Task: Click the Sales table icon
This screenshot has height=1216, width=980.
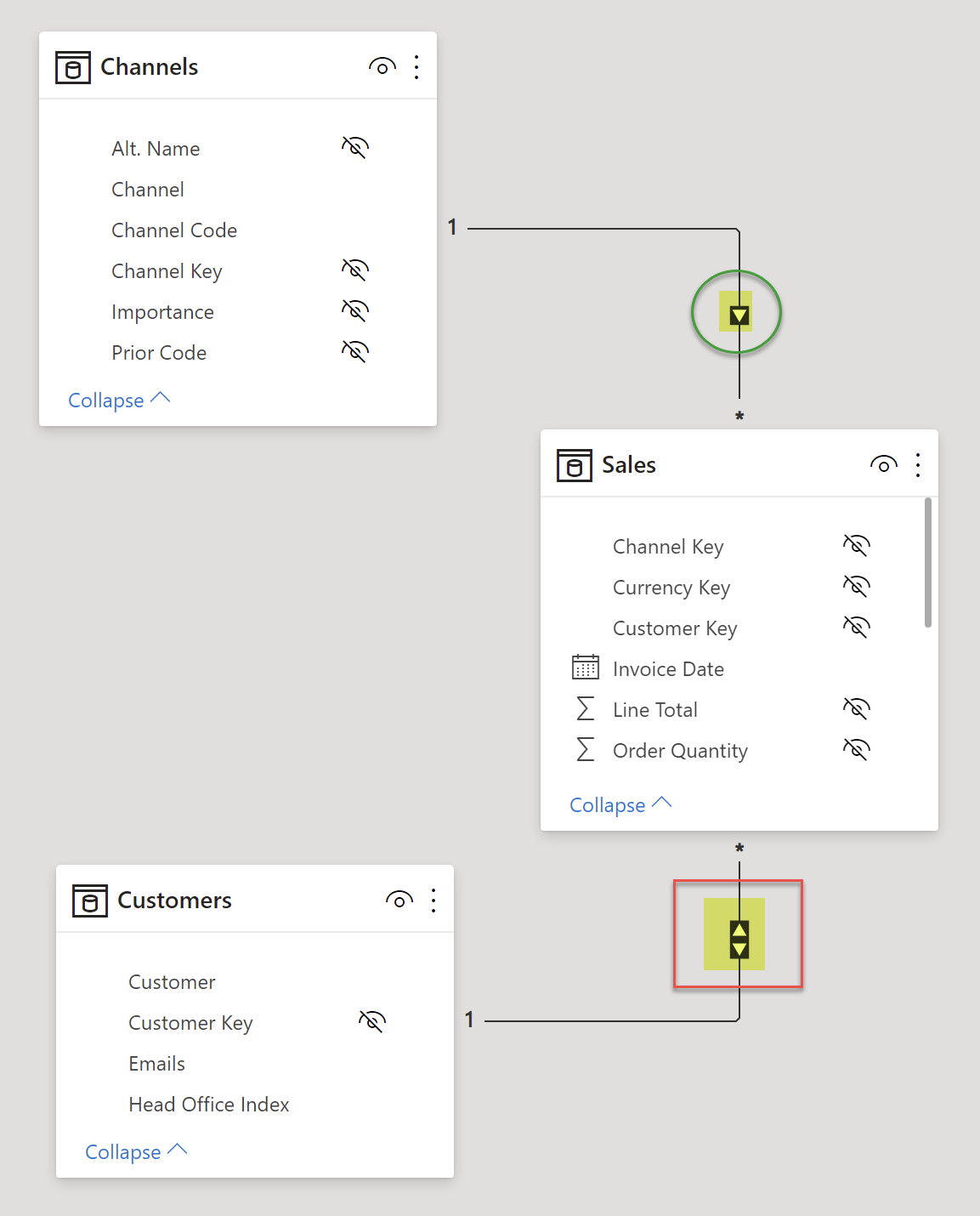Action: [574, 465]
